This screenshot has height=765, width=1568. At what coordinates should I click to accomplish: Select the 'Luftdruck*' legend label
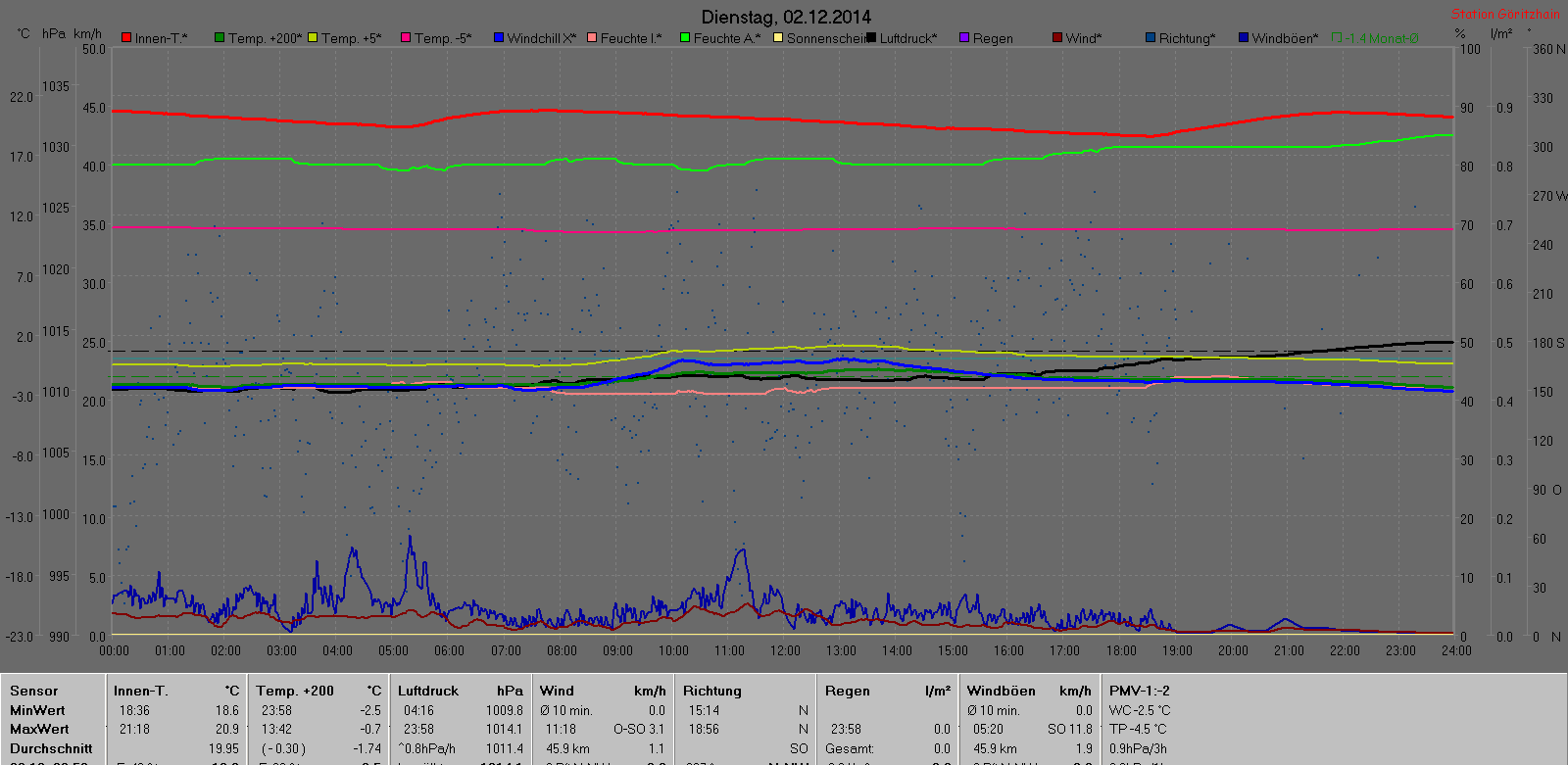(x=908, y=39)
